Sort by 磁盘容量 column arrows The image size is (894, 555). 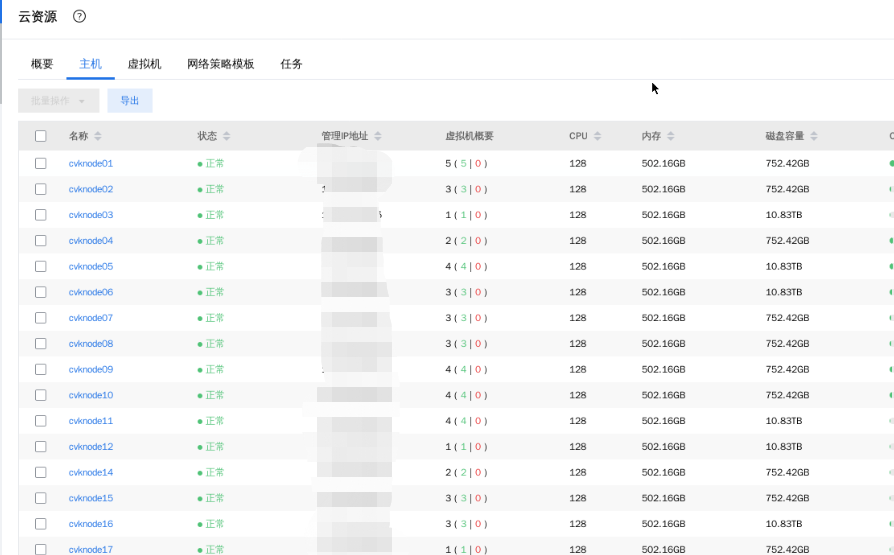[x=814, y=136]
